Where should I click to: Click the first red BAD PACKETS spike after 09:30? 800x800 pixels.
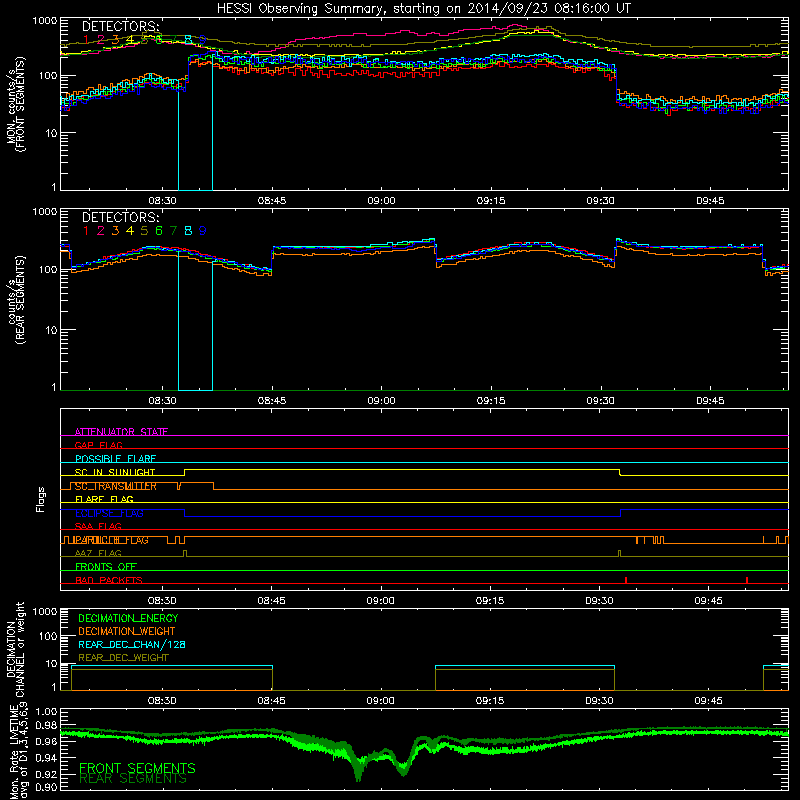[626, 580]
